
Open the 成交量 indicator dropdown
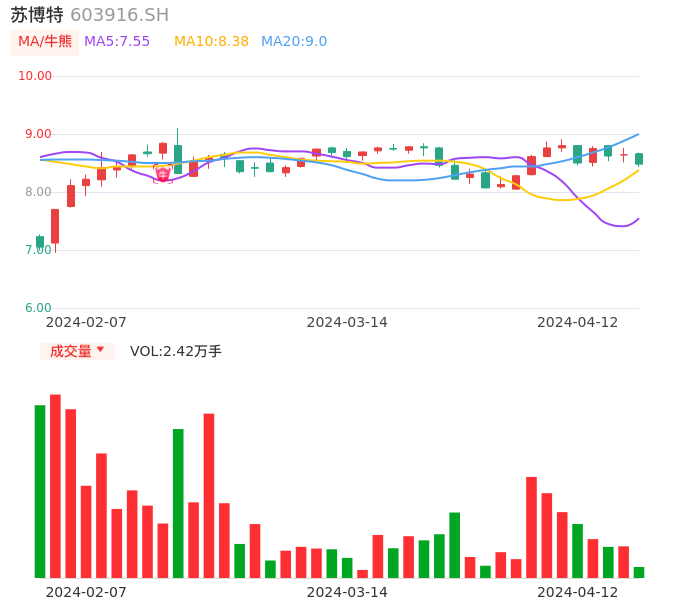pos(77,351)
